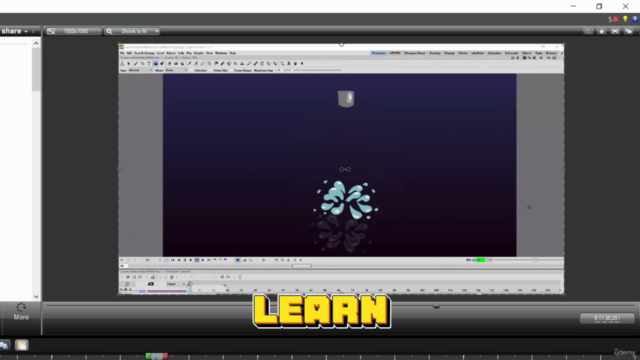Open the Edit menu
This screenshot has height=360, width=640.
[x=129, y=53]
